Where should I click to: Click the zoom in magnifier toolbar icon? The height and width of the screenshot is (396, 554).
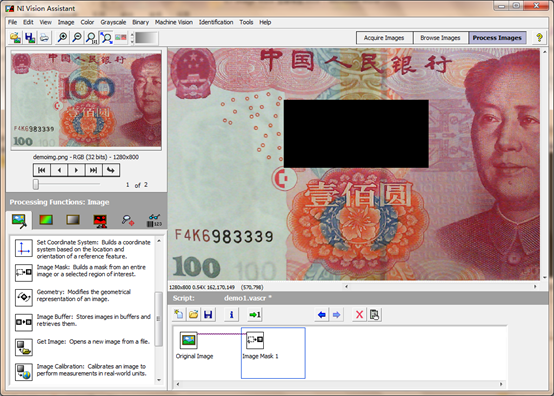point(62,37)
